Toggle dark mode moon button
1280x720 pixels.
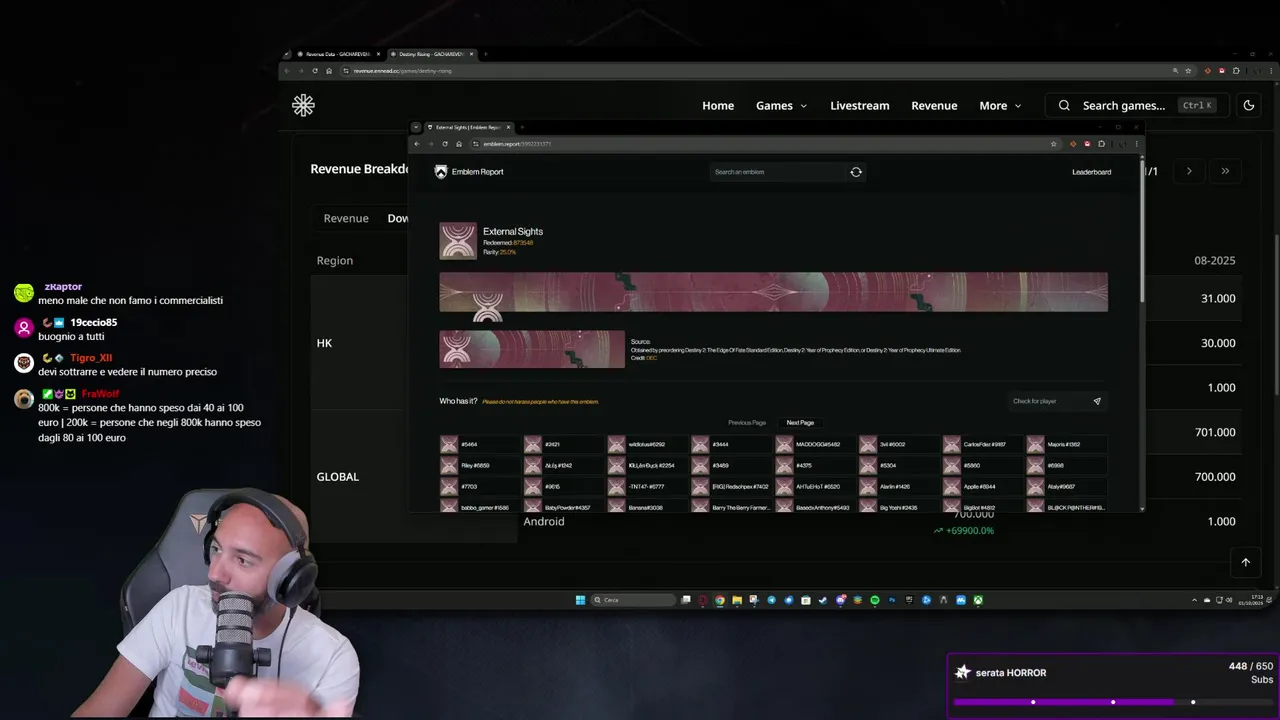(x=1248, y=105)
